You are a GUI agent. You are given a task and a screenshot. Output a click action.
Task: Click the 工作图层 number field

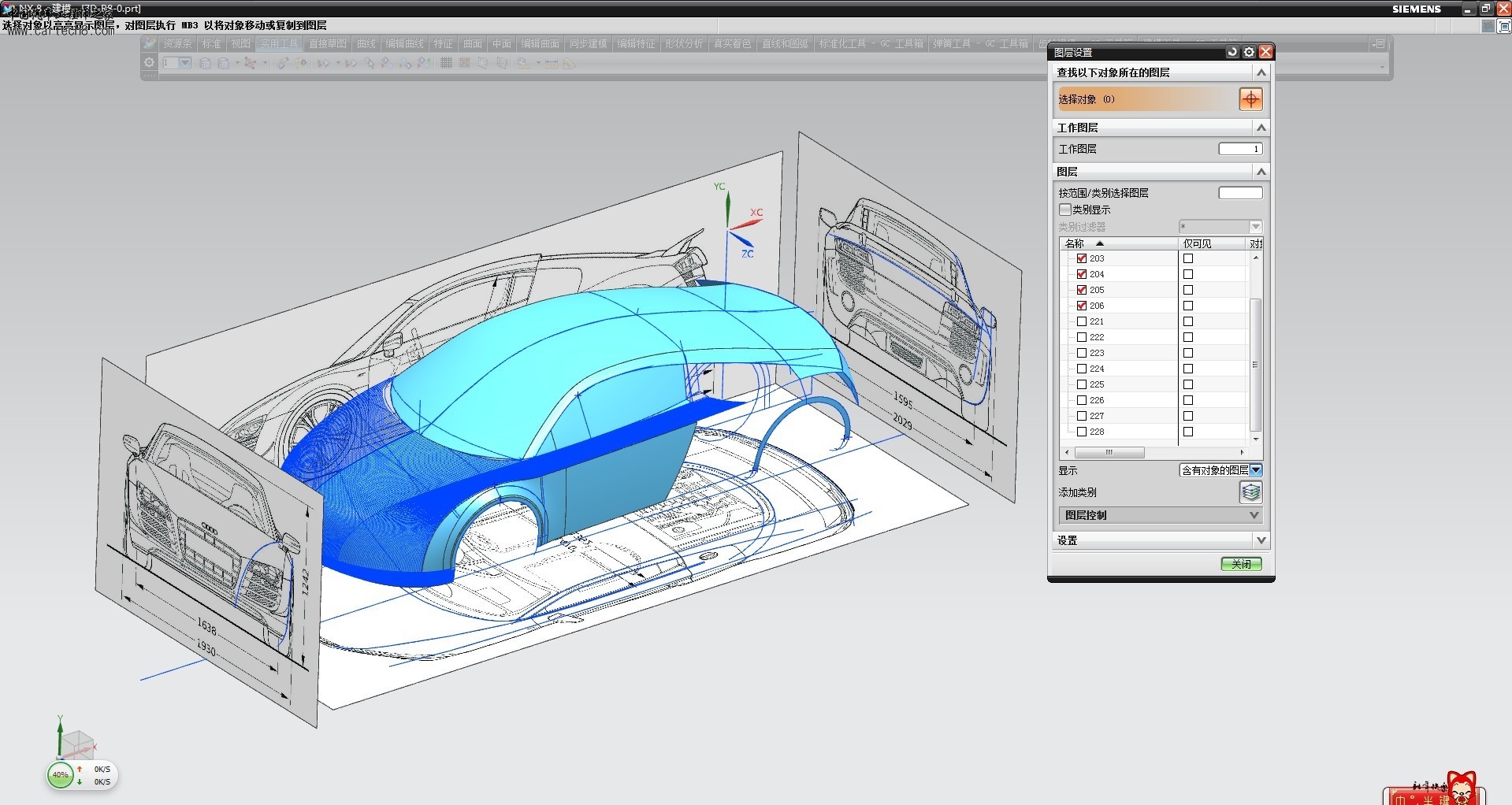1240,149
